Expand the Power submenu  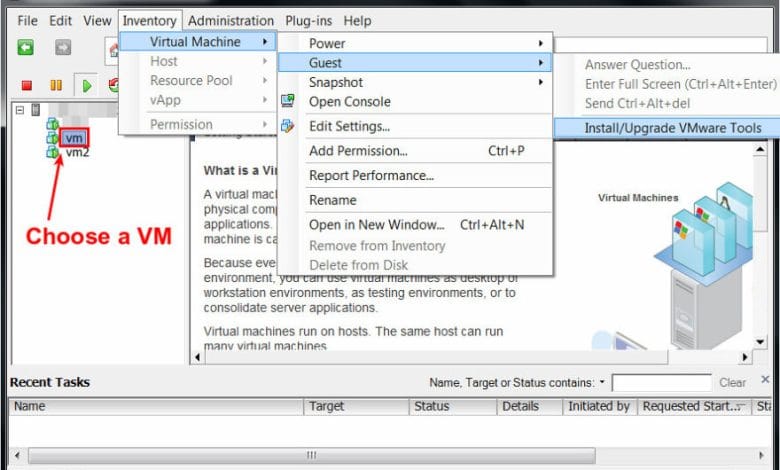[x=415, y=43]
